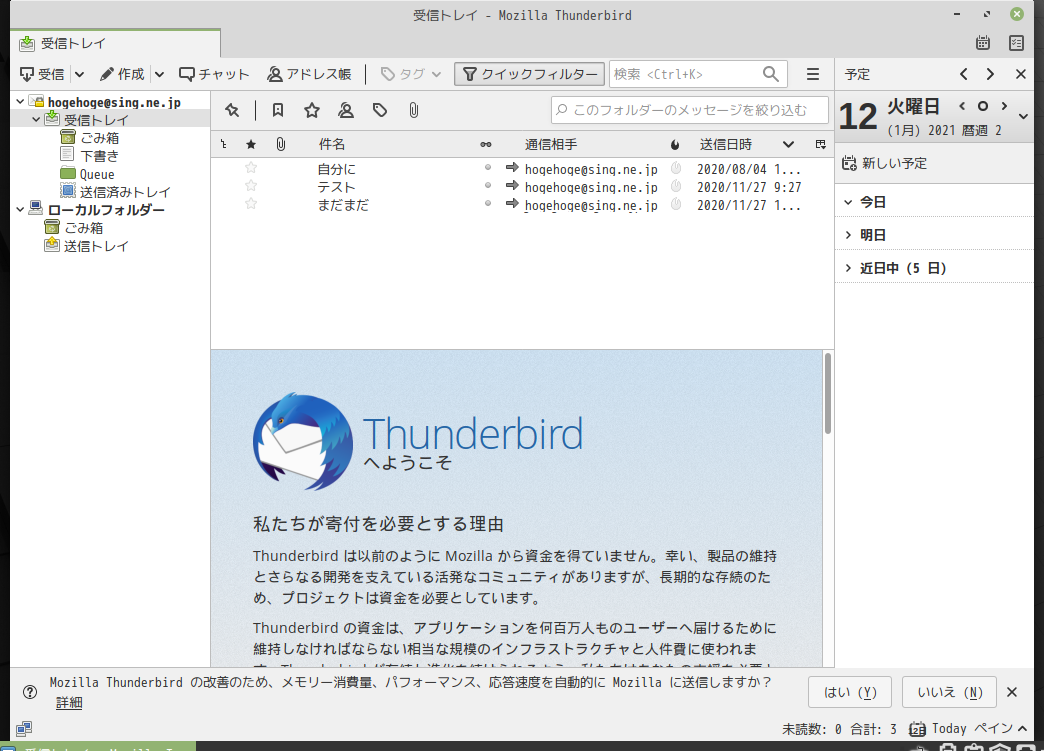Collapse the 受信トレイ folder
This screenshot has width=1044, height=751.
36,120
